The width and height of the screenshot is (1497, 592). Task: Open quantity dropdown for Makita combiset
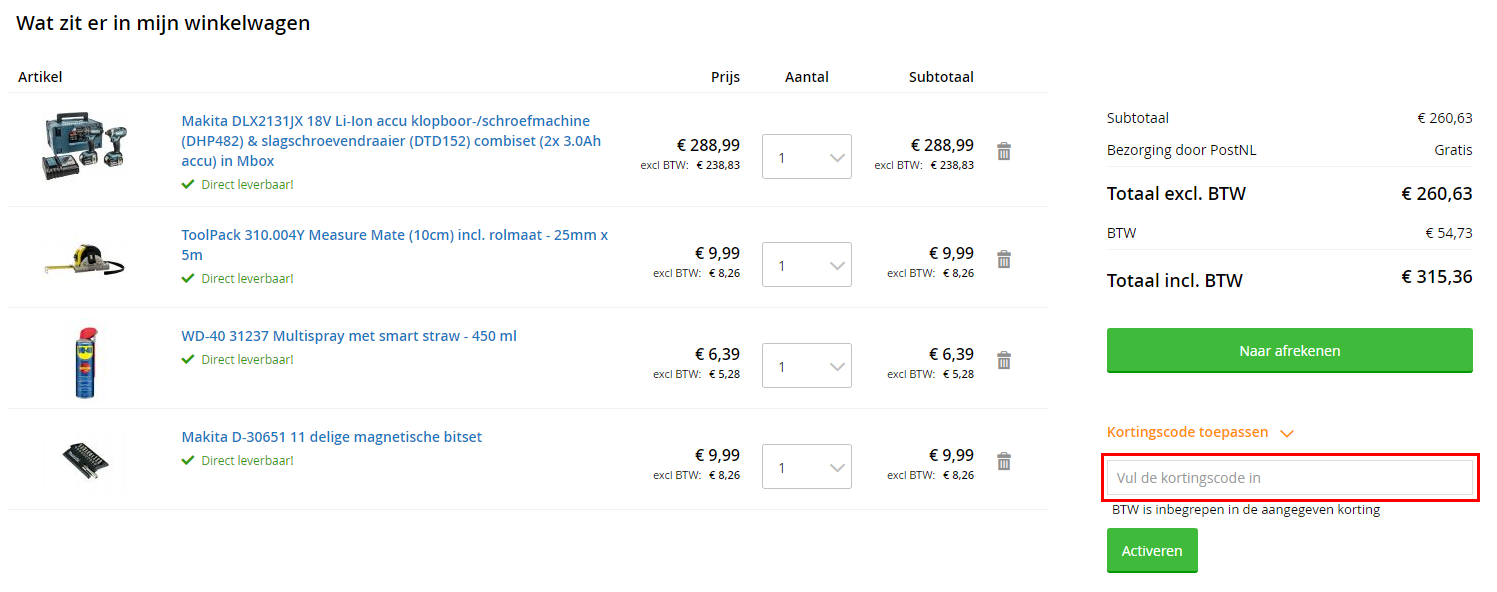point(807,157)
